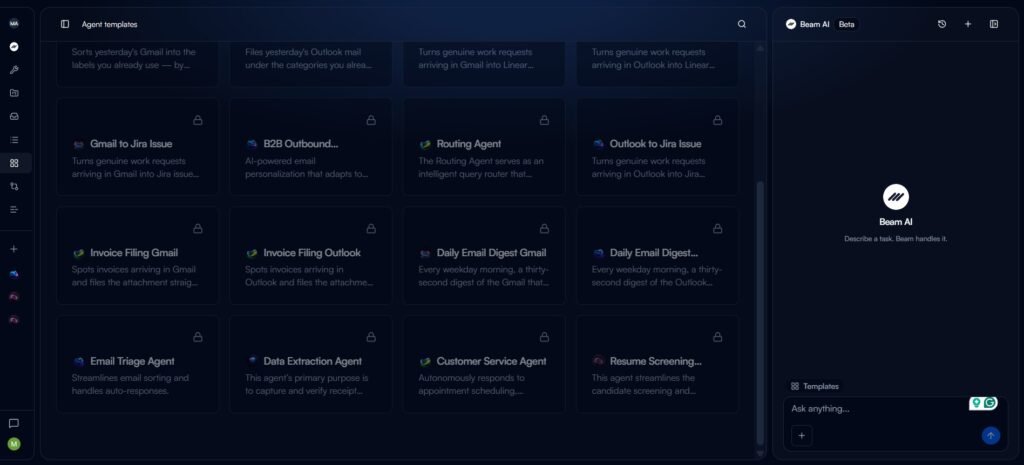Send message with blue arrow button
Image resolution: width=1024 pixels, height=465 pixels.
pos(991,436)
